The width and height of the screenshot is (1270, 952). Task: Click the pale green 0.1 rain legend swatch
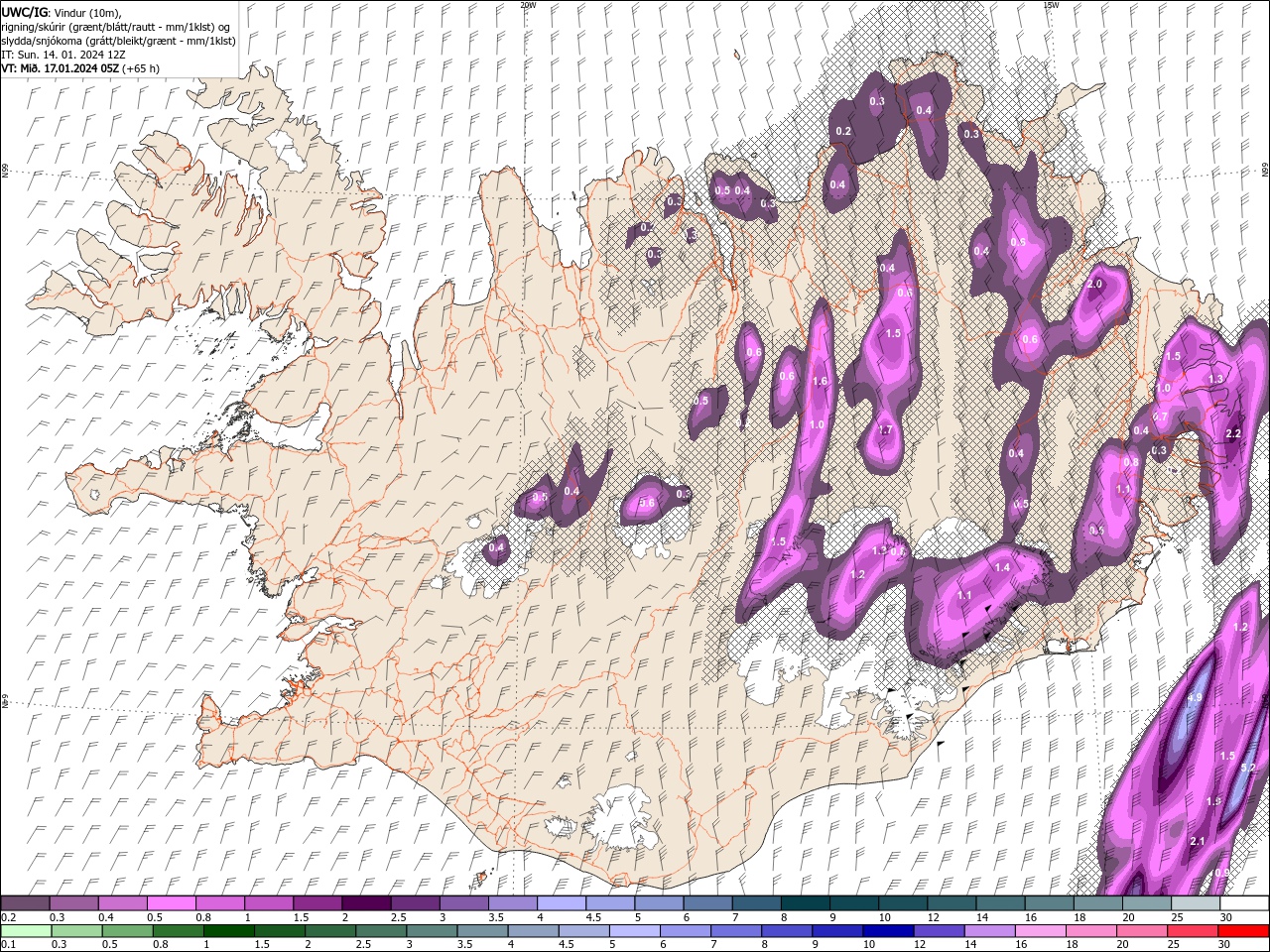[x=25, y=930]
